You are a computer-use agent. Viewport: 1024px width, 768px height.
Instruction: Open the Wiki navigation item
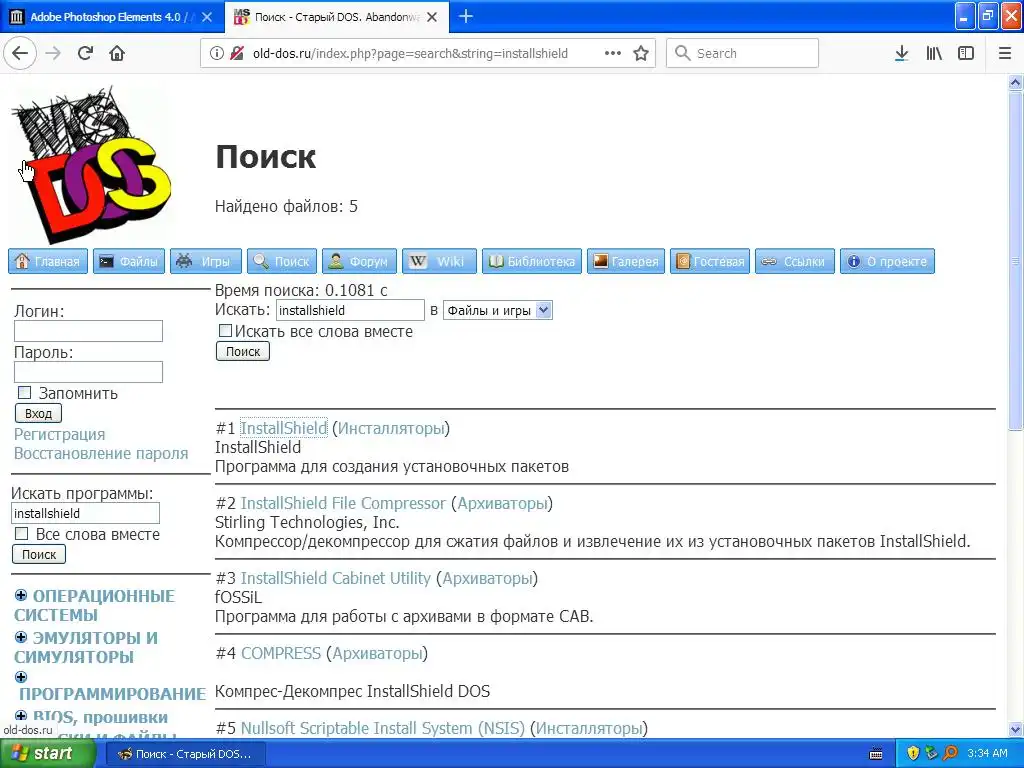tap(439, 261)
